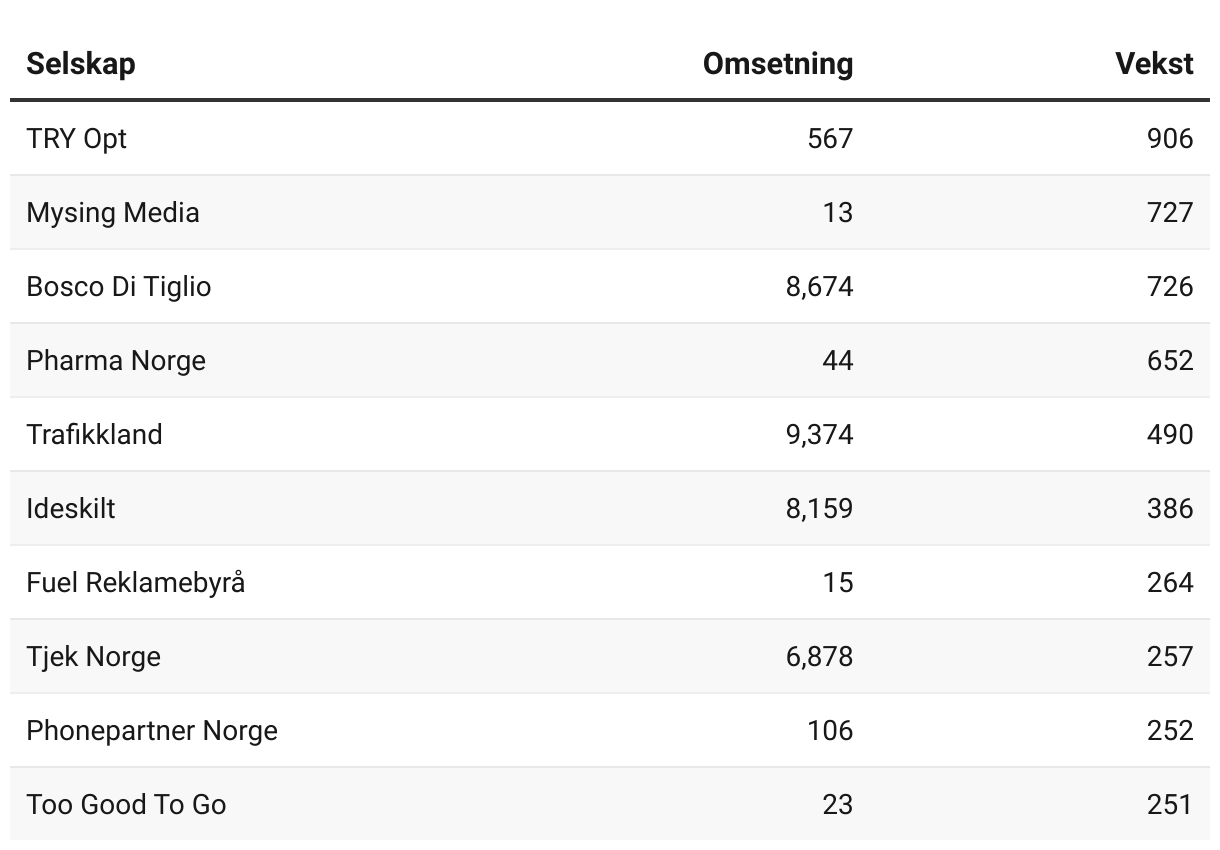Screen dimensions: 1220x850
Task: Select the Pharma Norge company name
Action: (116, 360)
